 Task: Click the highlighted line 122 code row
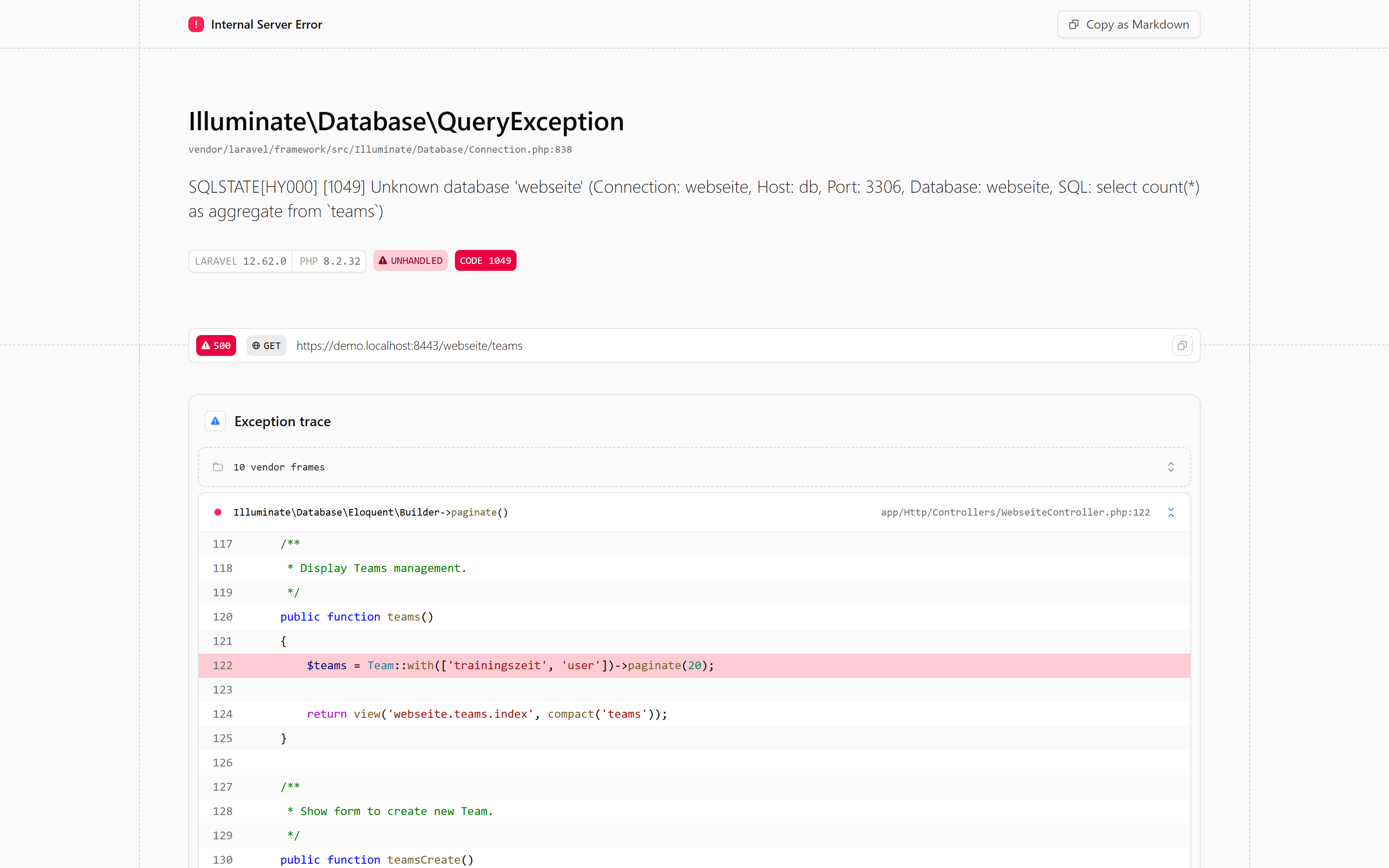[694, 665]
